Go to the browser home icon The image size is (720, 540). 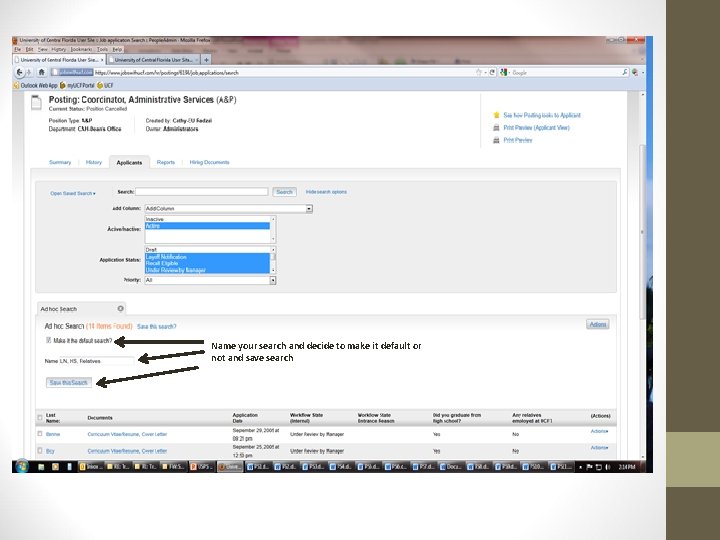(41, 73)
